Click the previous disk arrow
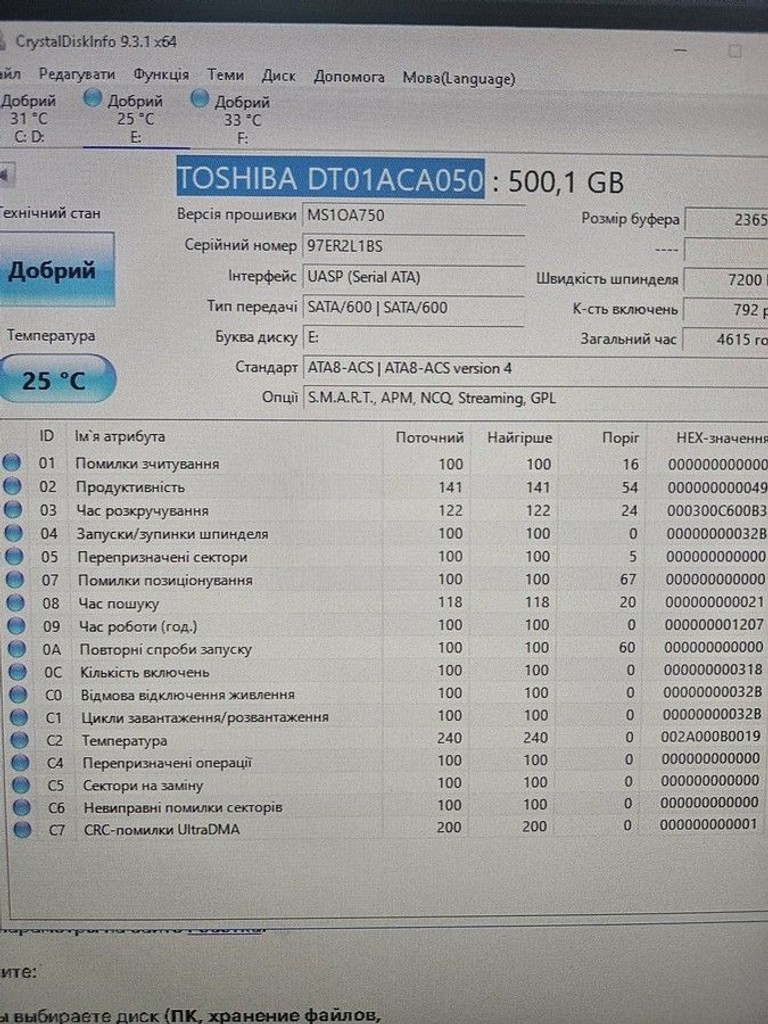The height and width of the screenshot is (1024, 768). pyautogui.click(x=6, y=175)
